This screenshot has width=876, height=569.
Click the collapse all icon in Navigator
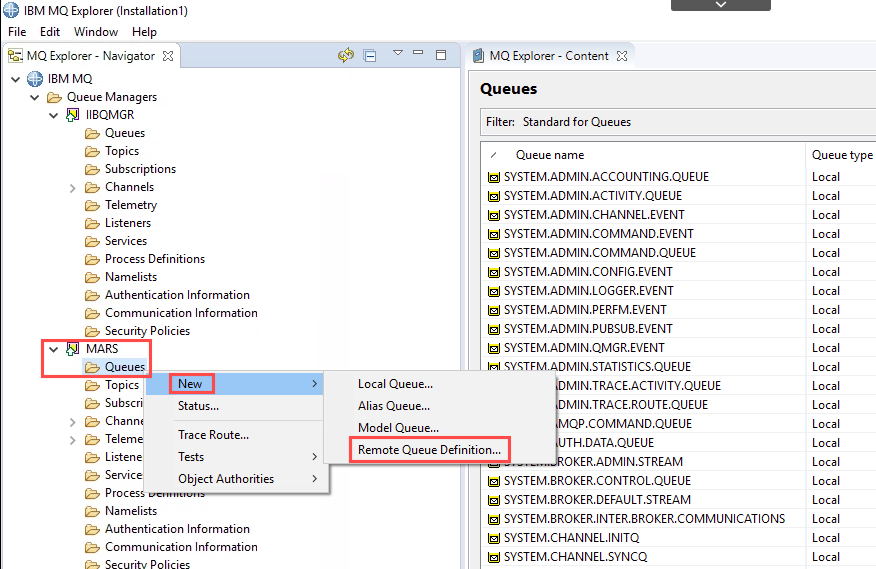(370, 55)
